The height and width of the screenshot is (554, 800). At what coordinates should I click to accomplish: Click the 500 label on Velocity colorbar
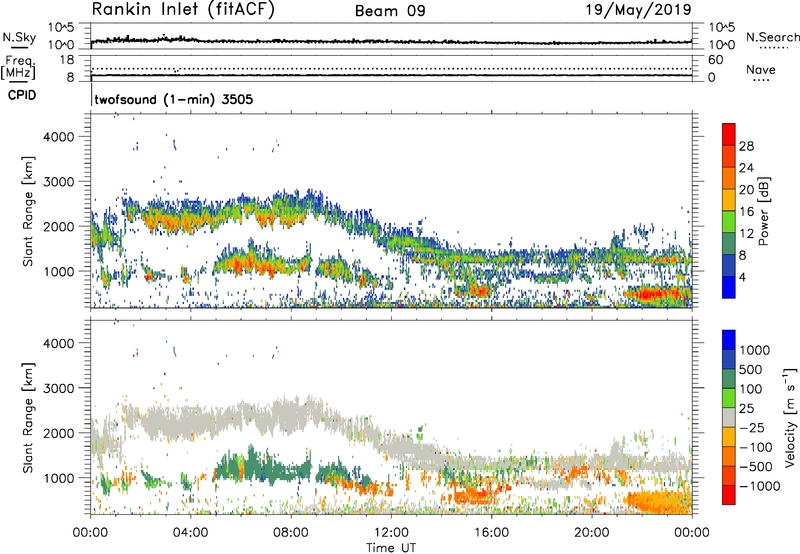[x=751, y=370]
